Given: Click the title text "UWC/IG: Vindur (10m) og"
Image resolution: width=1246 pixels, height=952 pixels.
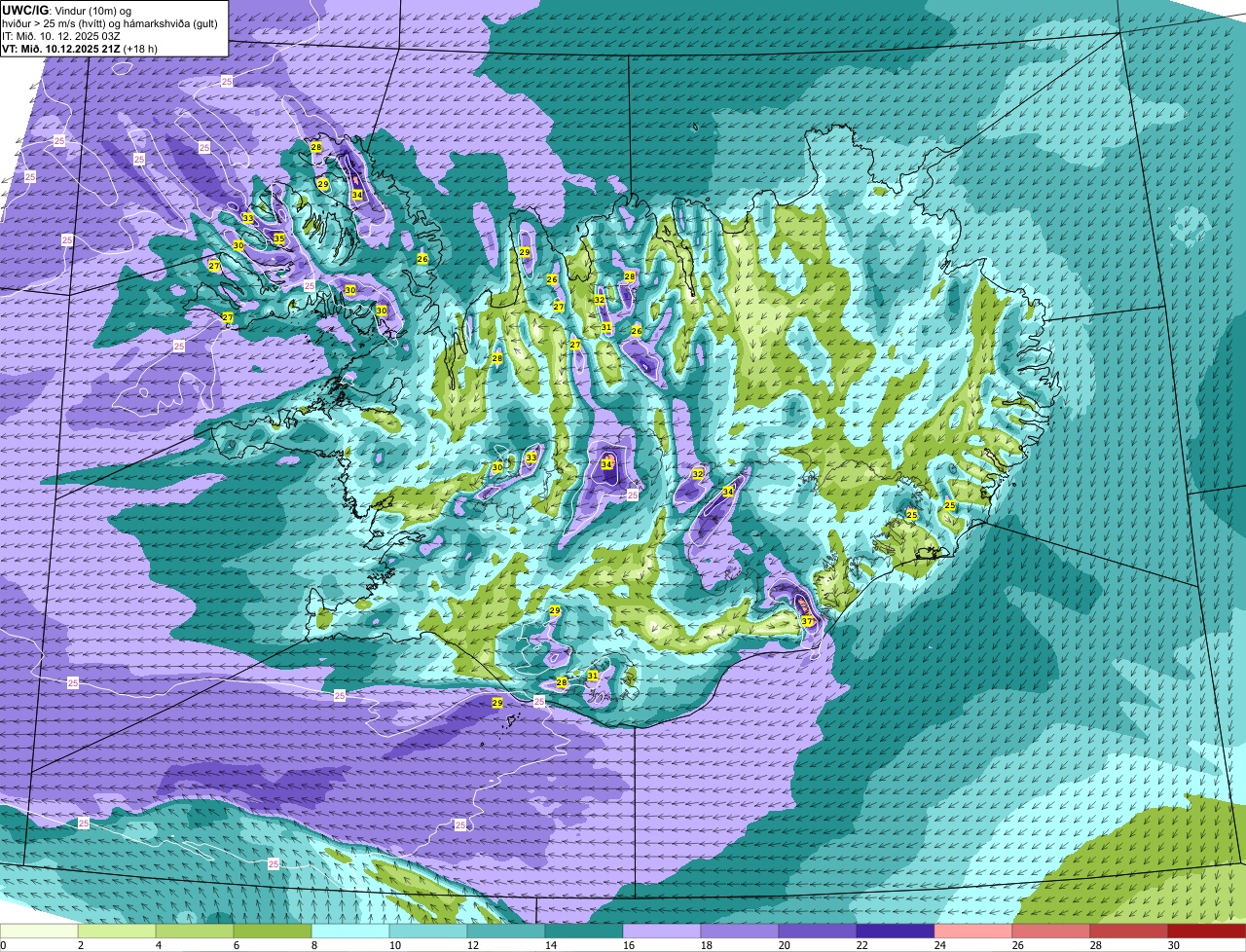Looking at the screenshot, I should point(65,10).
